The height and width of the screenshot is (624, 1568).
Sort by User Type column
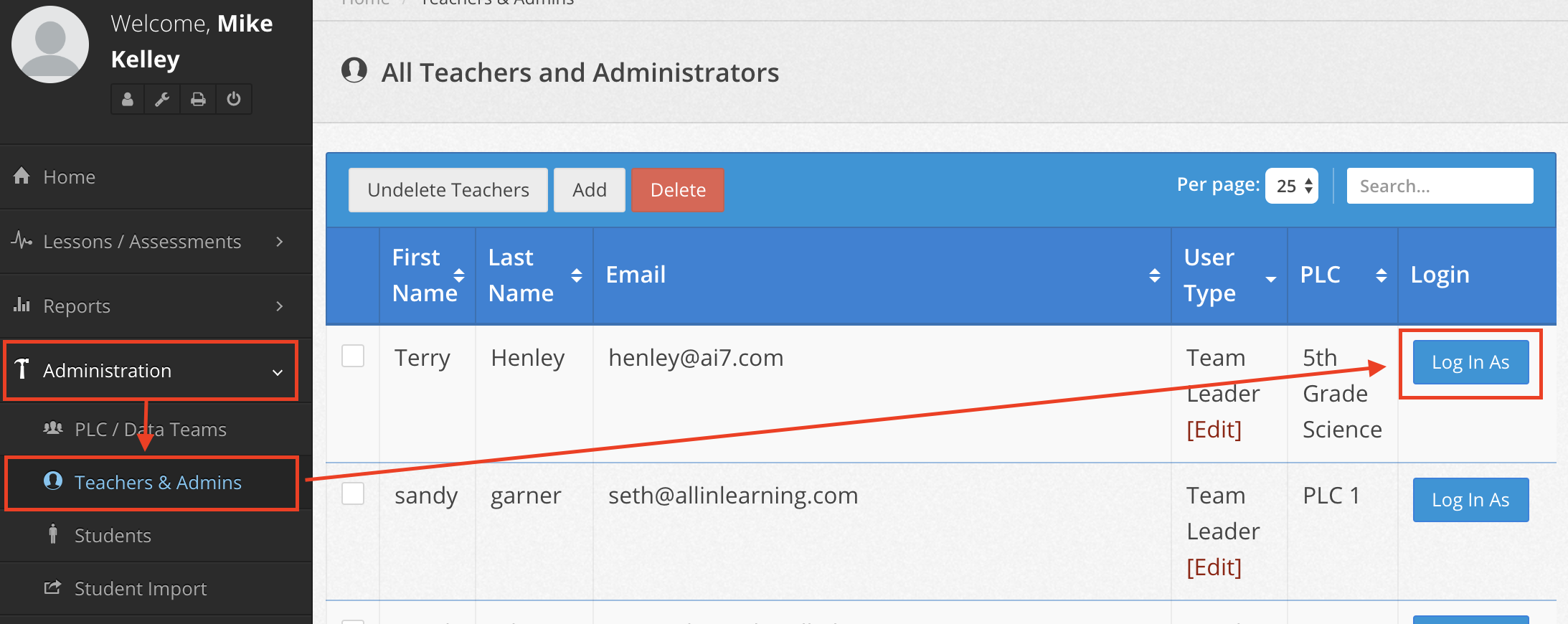click(x=1229, y=275)
